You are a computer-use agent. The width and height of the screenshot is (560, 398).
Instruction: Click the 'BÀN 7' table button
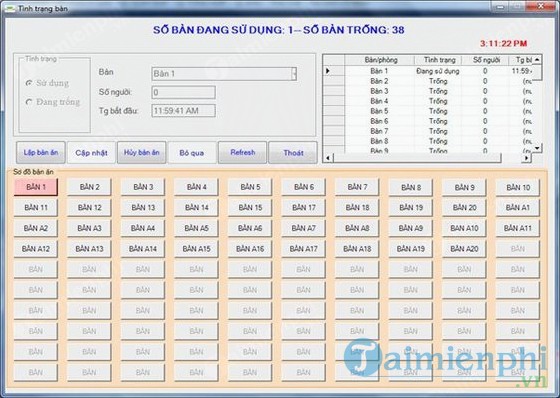tap(357, 187)
